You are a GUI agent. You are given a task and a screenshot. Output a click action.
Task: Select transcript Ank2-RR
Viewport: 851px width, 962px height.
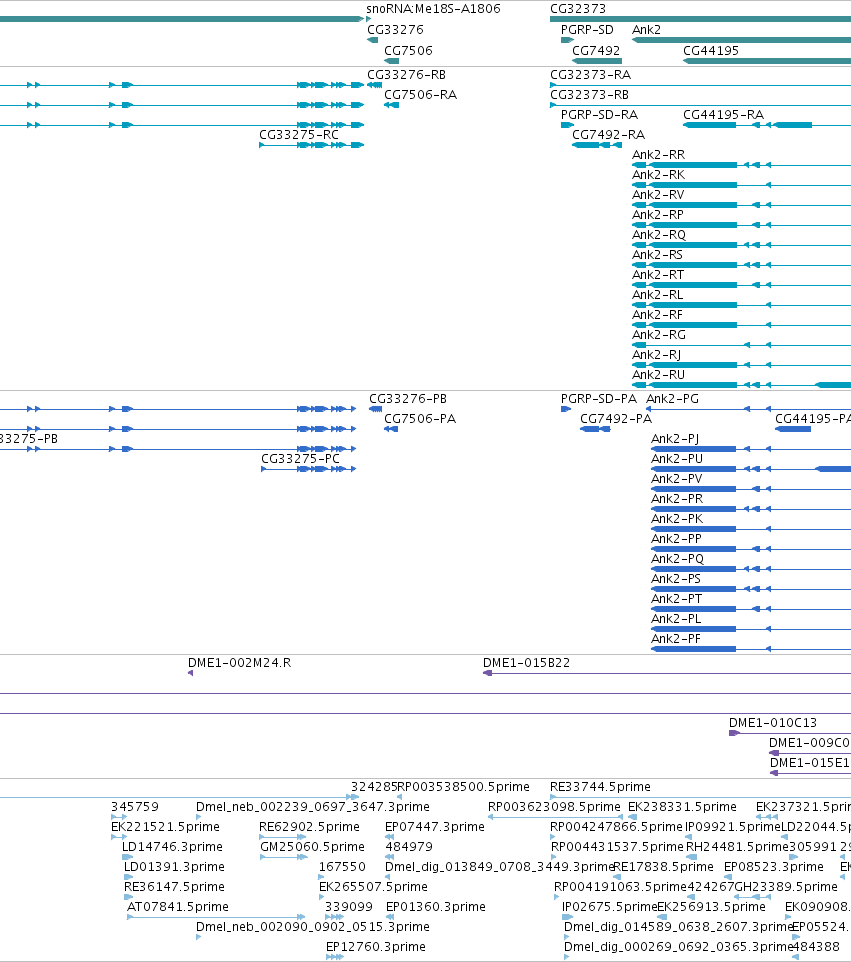pos(658,155)
